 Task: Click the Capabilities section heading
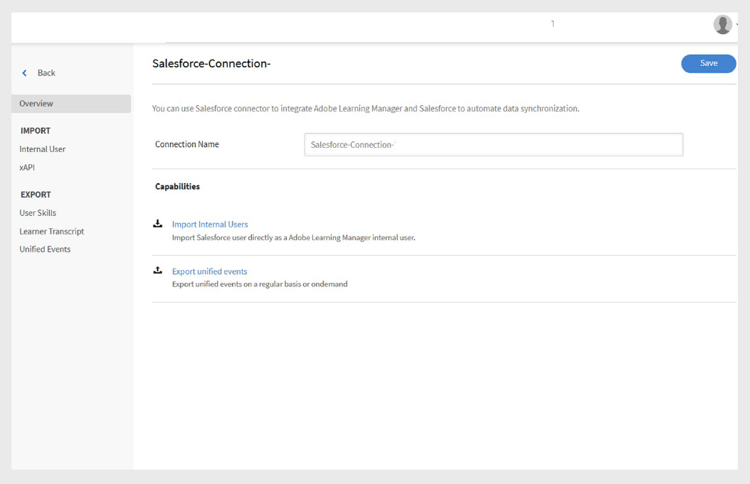(x=177, y=187)
